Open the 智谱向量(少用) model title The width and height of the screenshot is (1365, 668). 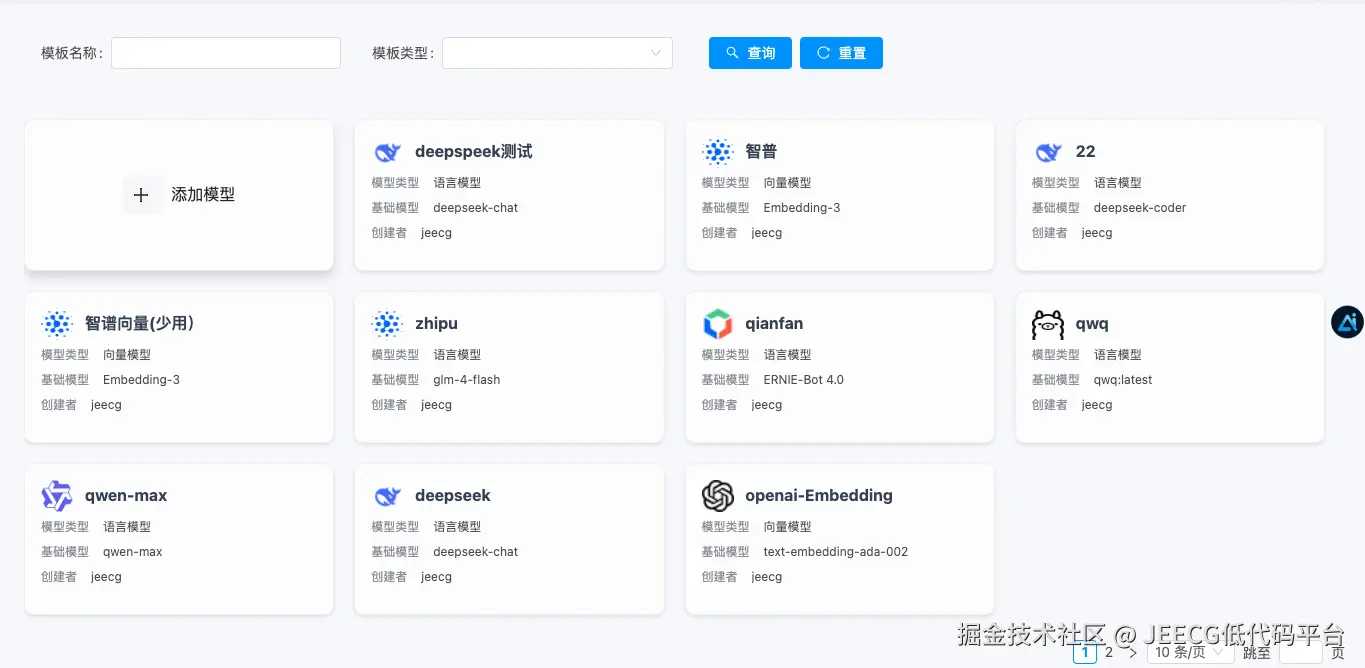click(x=139, y=324)
